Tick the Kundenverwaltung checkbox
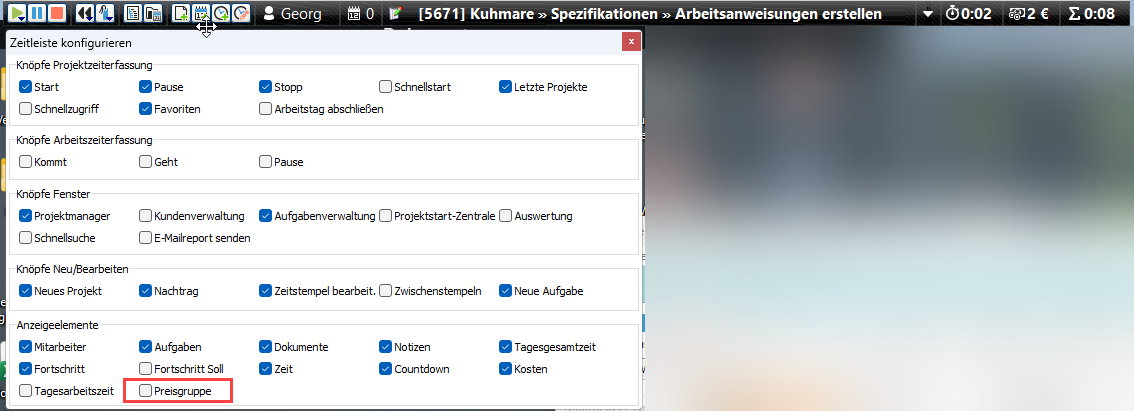1134x411 pixels. pyautogui.click(x=146, y=216)
